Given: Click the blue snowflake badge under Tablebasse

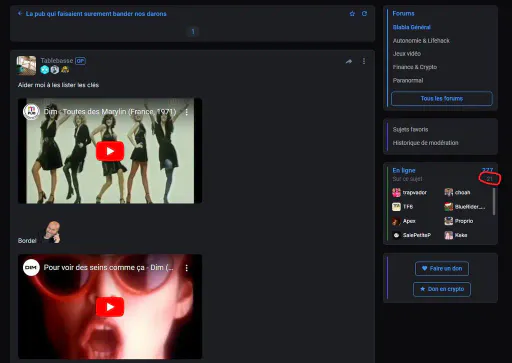Looking at the screenshot, I should [x=45, y=70].
